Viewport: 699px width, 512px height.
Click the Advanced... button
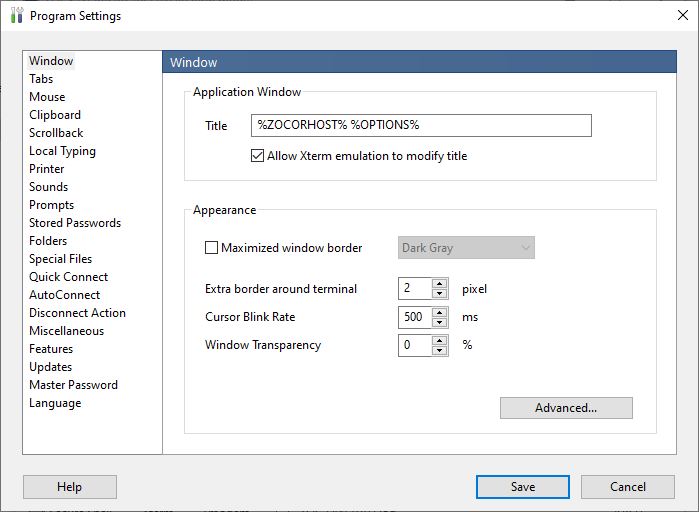pyautogui.click(x=566, y=408)
